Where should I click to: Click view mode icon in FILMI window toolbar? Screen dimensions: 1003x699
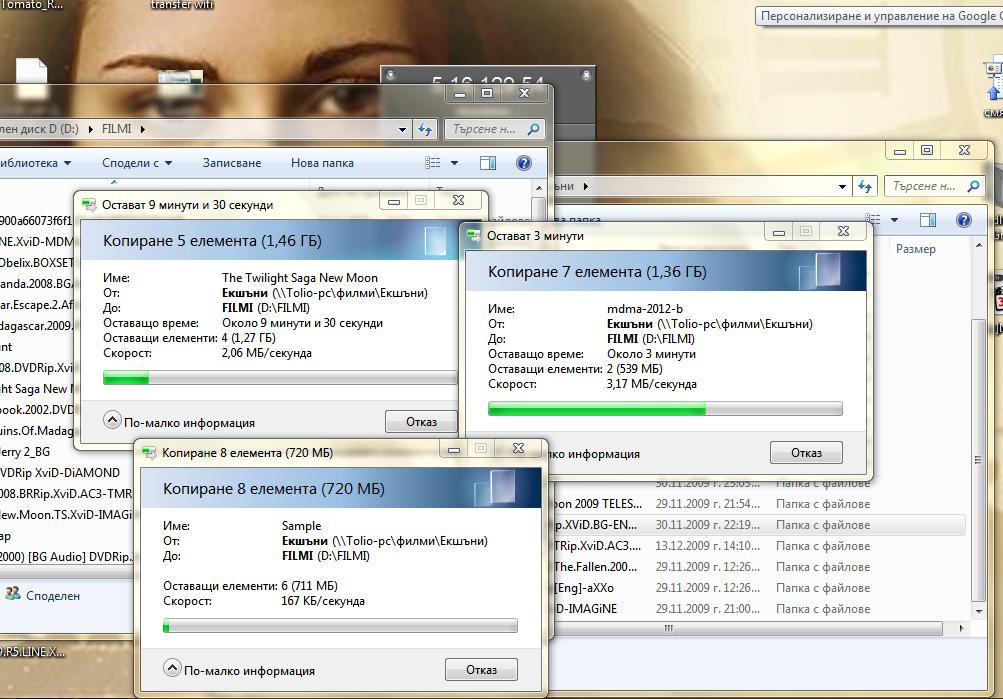pyautogui.click(x=433, y=163)
